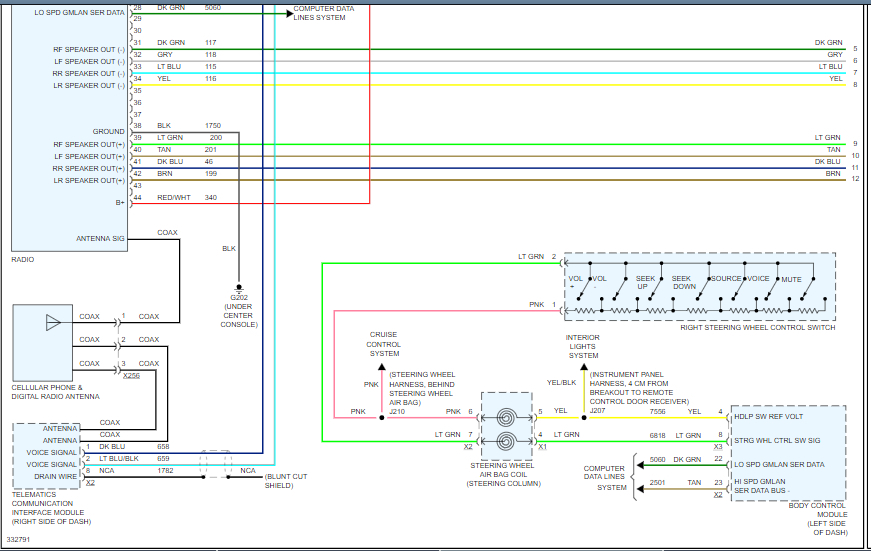Click the yellow LR Speaker Out (-) wire
This screenshot has width=871, height=551.
point(500,85)
